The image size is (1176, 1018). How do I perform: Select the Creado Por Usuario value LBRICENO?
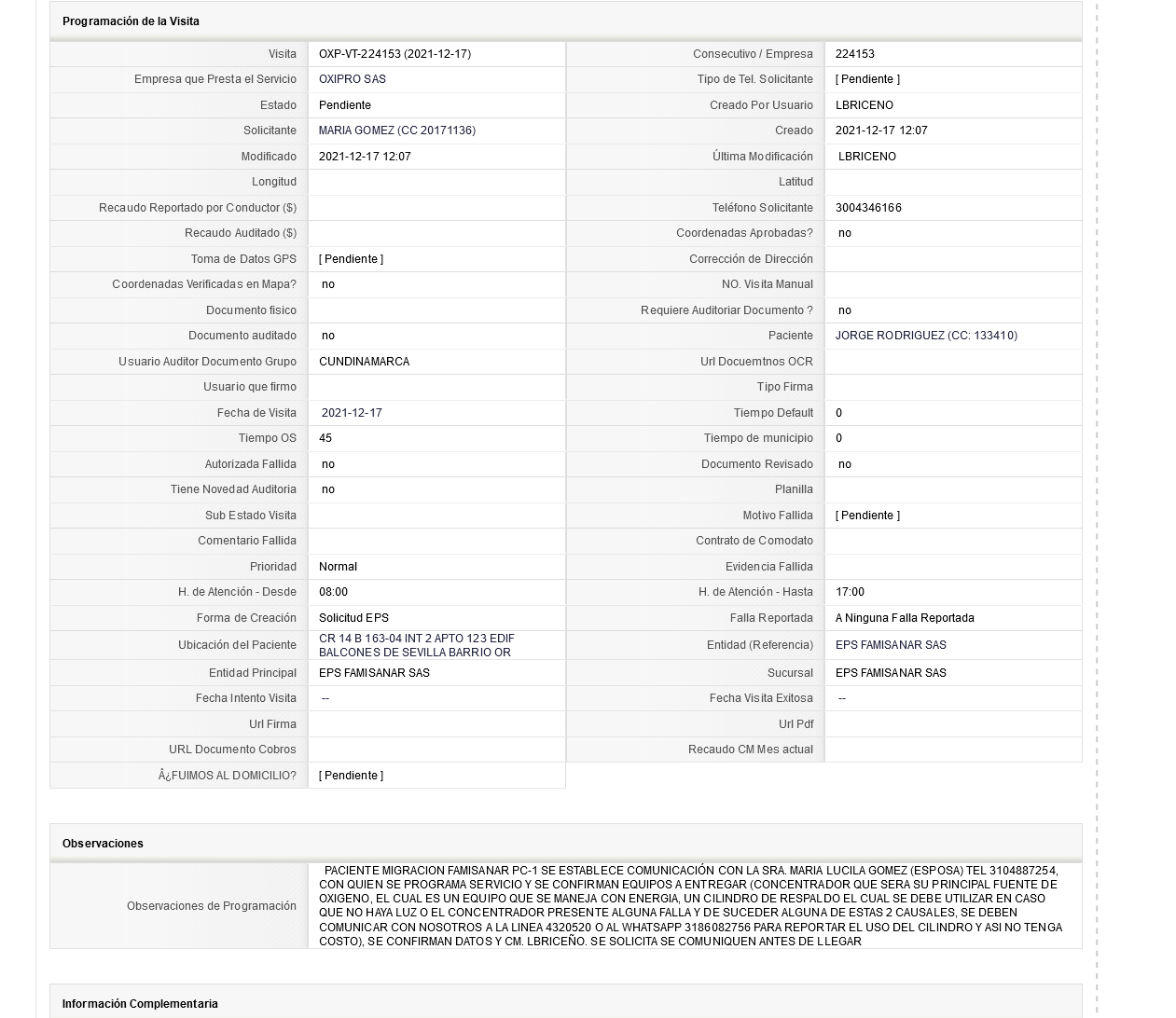pos(865,105)
